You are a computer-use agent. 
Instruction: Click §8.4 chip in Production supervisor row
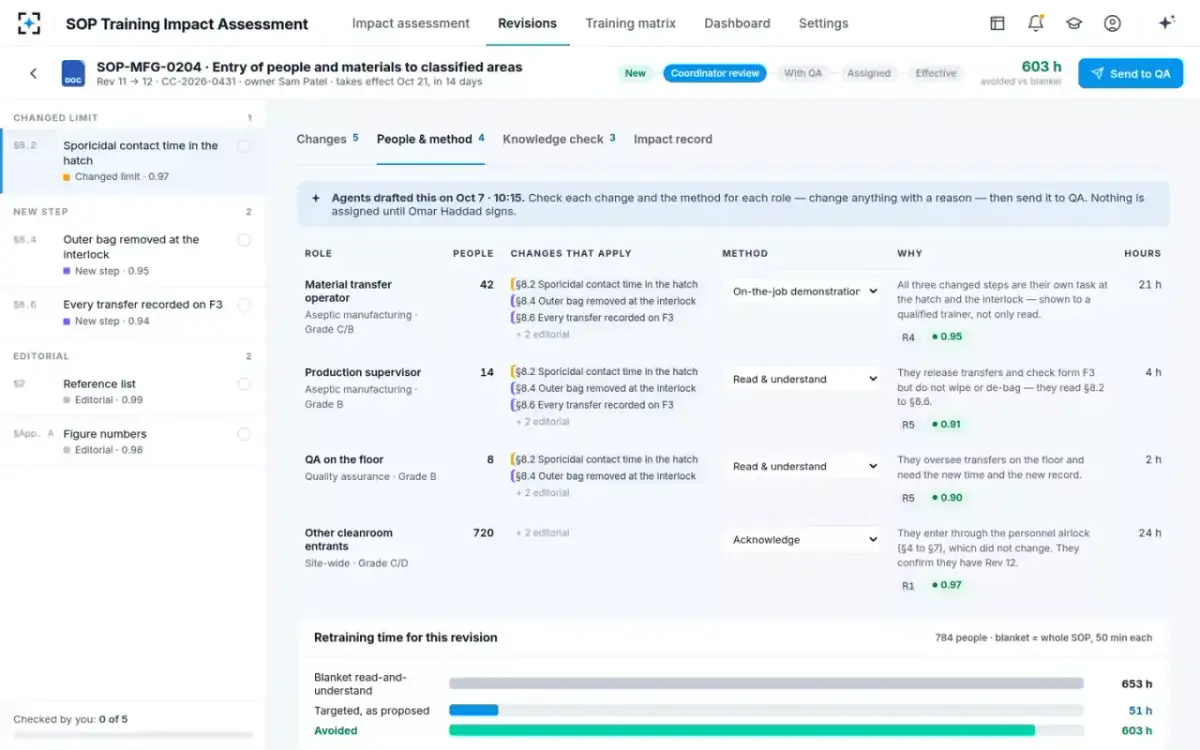tap(604, 388)
